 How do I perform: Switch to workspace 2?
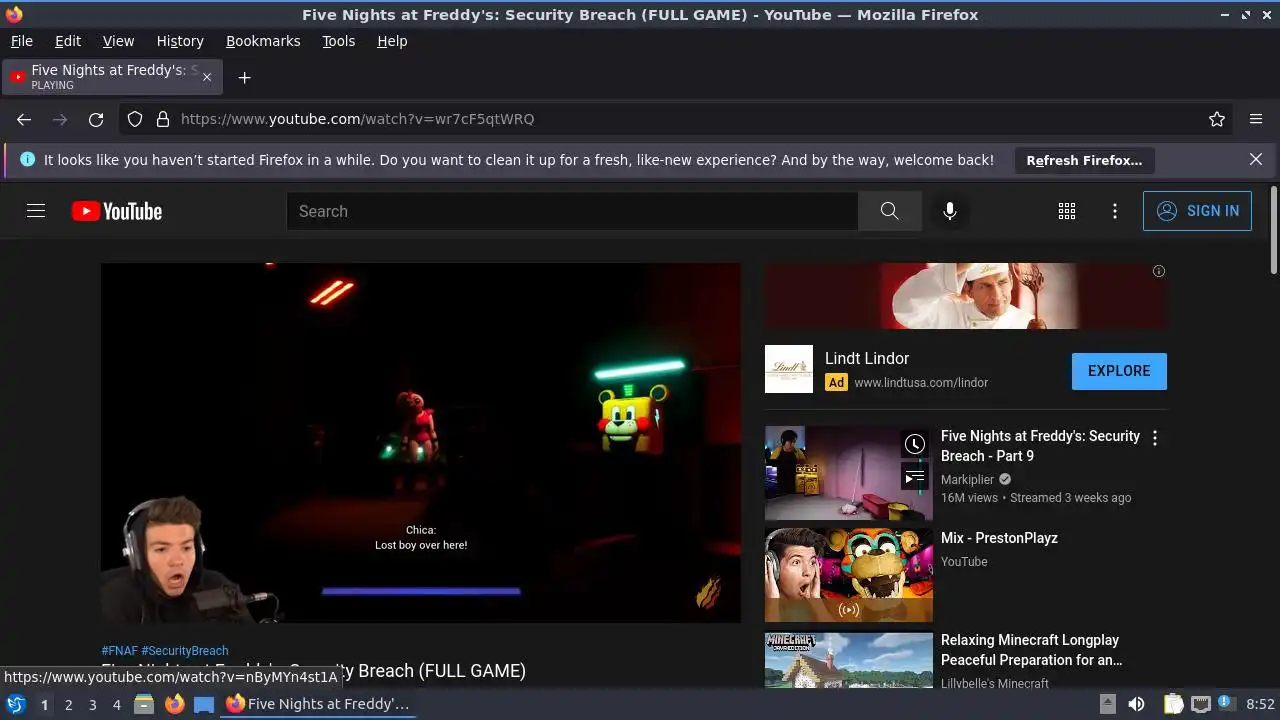click(68, 705)
